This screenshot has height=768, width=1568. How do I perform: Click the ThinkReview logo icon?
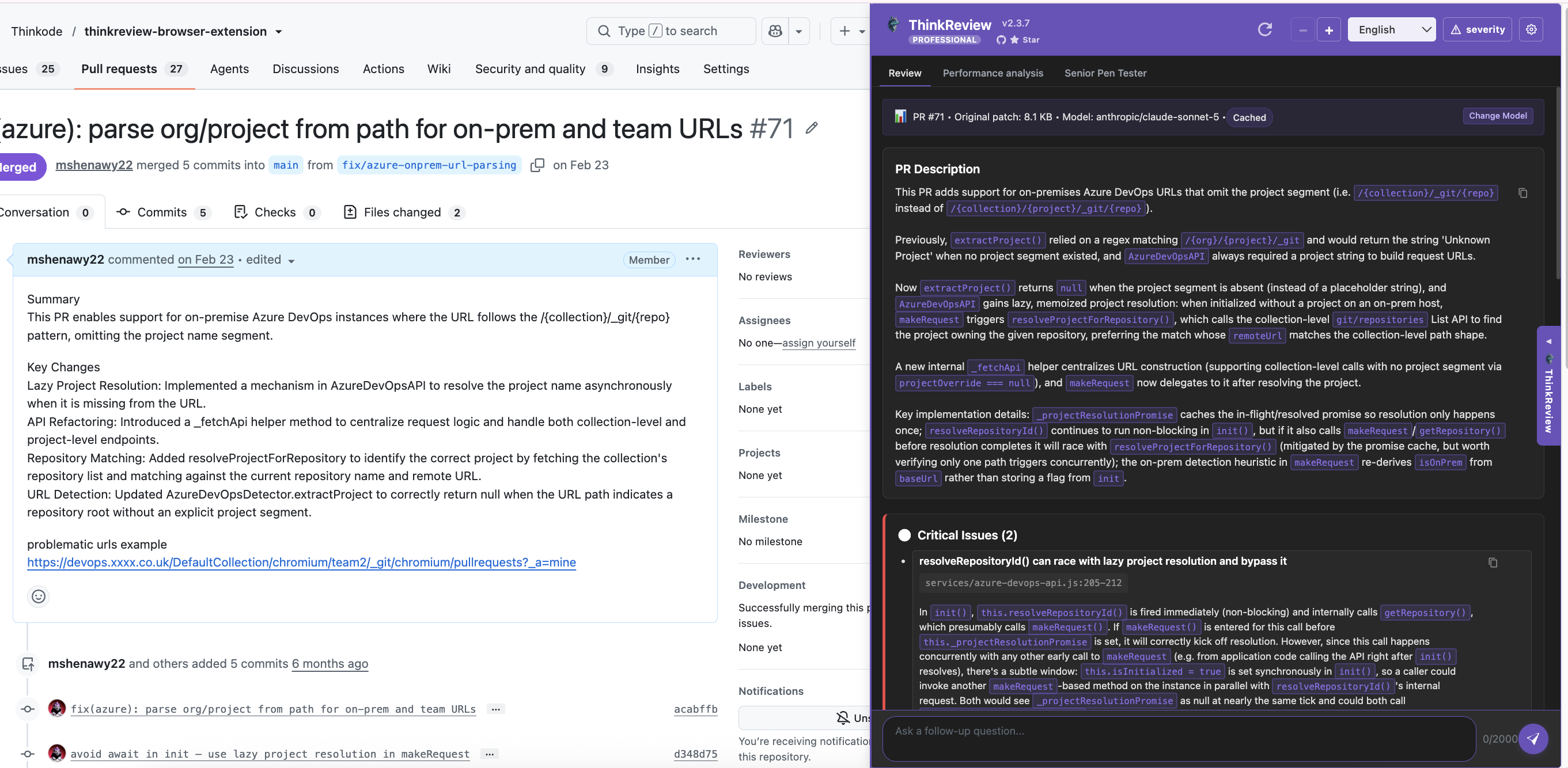pyautogui.click(x=893, y=25)
